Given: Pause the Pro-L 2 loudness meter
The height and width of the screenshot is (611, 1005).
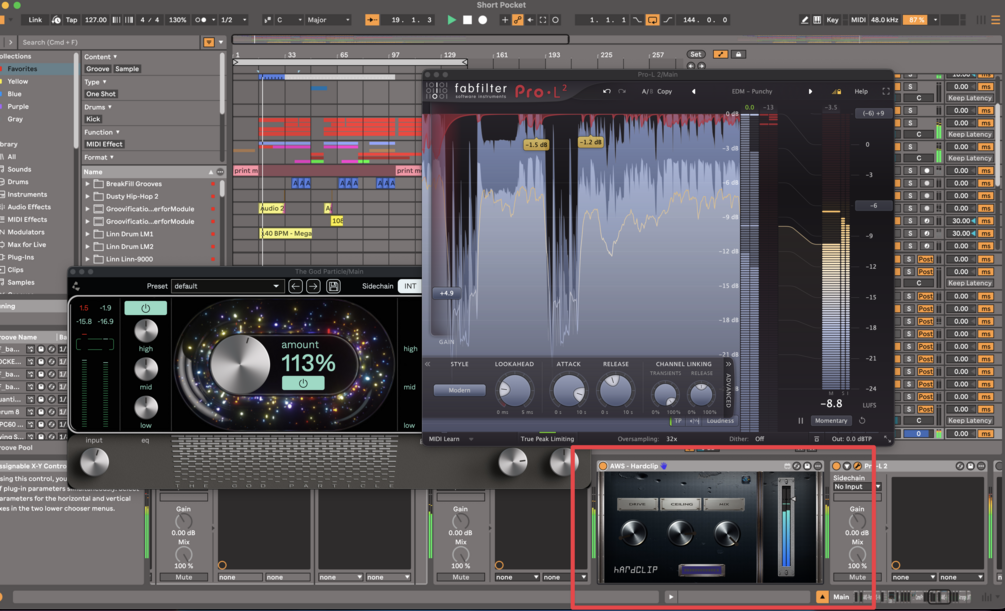Looking at the screenshot, I should point(801,421).
